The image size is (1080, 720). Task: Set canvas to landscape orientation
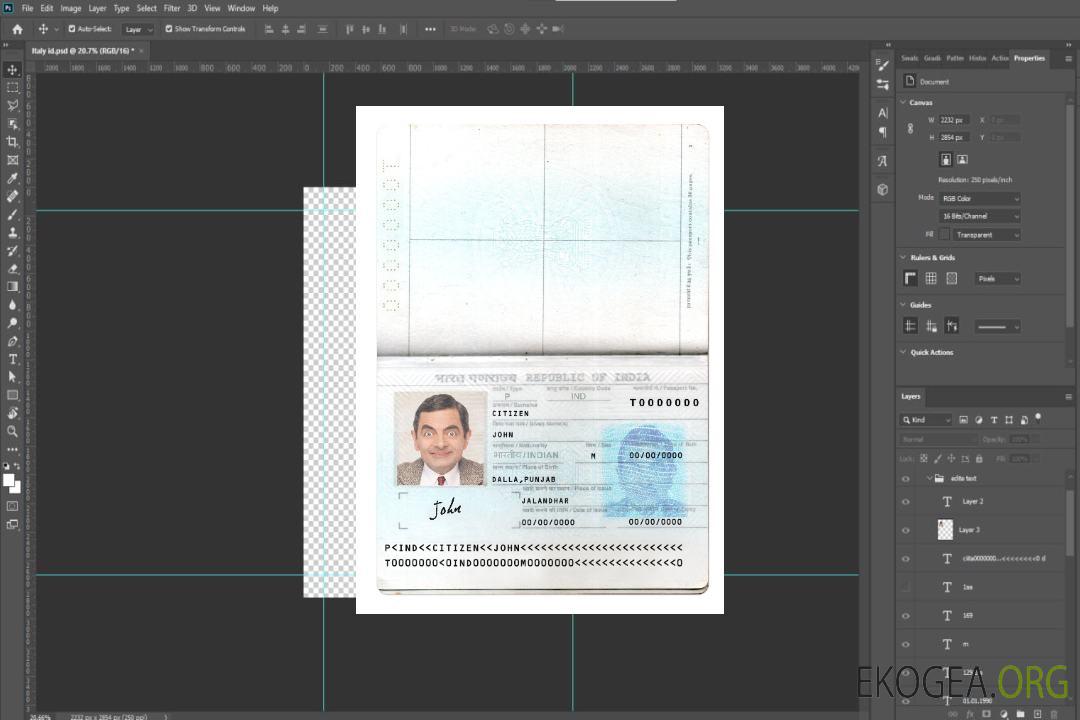tap(963, 160)
